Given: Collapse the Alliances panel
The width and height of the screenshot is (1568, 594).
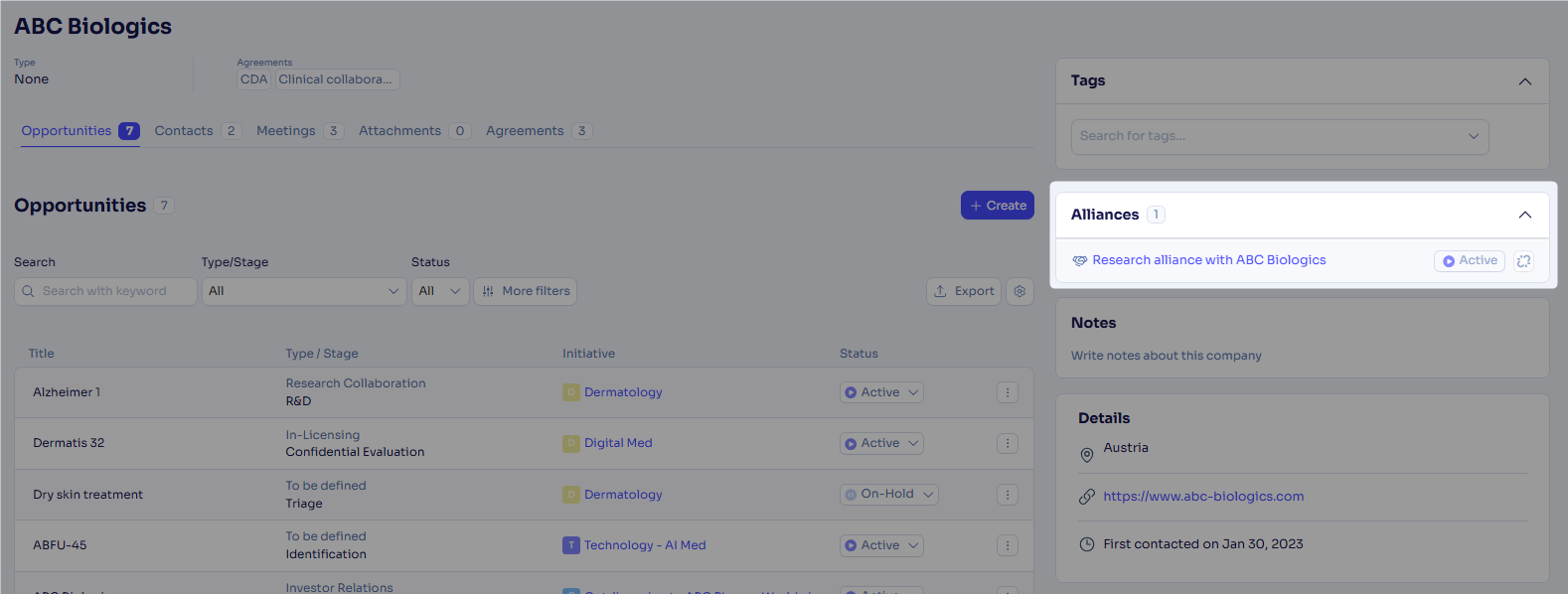Looking at the screenshot, I should point(1525,215).
